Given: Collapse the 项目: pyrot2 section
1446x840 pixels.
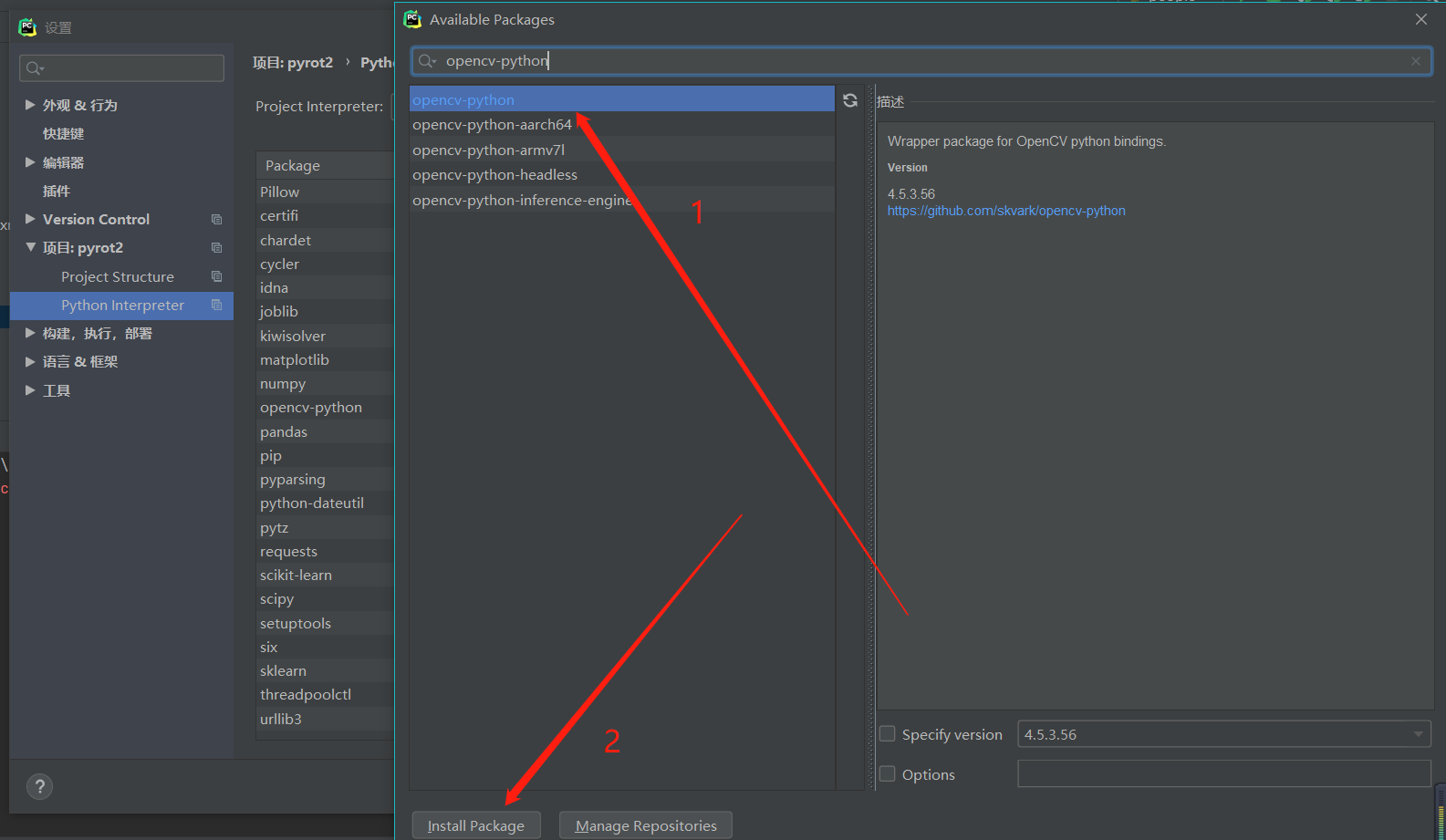Looking at the screenshot, I should pos(30,247).
